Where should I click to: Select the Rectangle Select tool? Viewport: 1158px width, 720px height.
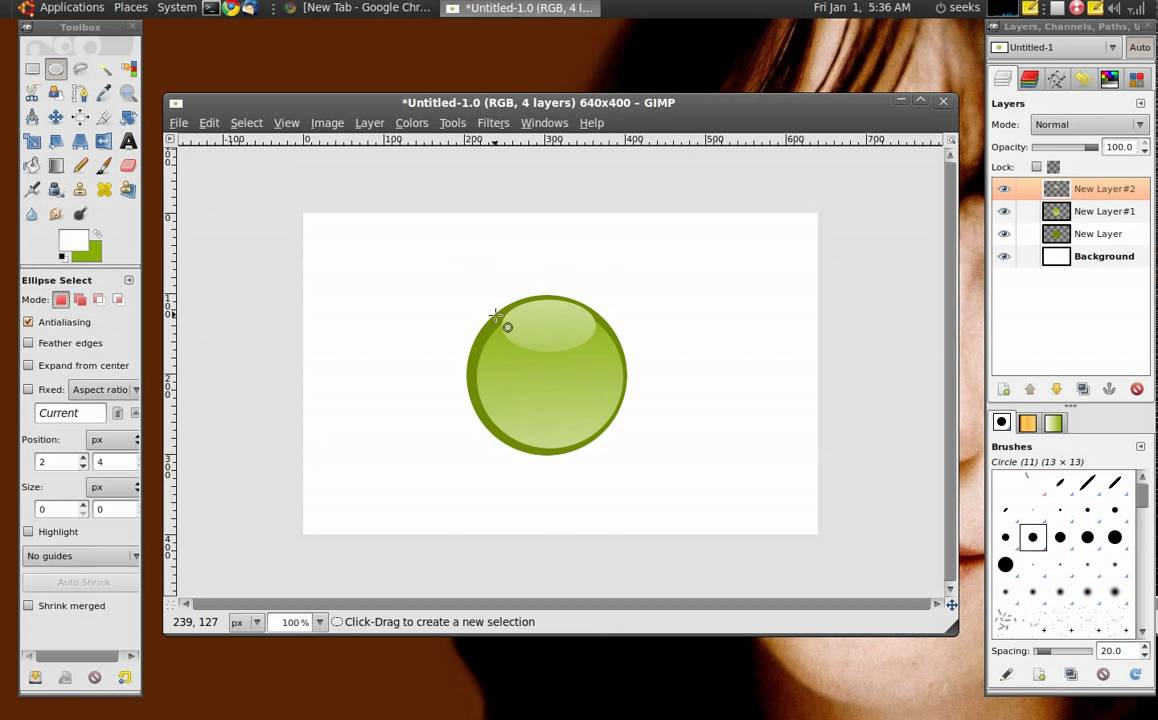pyautogui.click(x=32, y=69)
